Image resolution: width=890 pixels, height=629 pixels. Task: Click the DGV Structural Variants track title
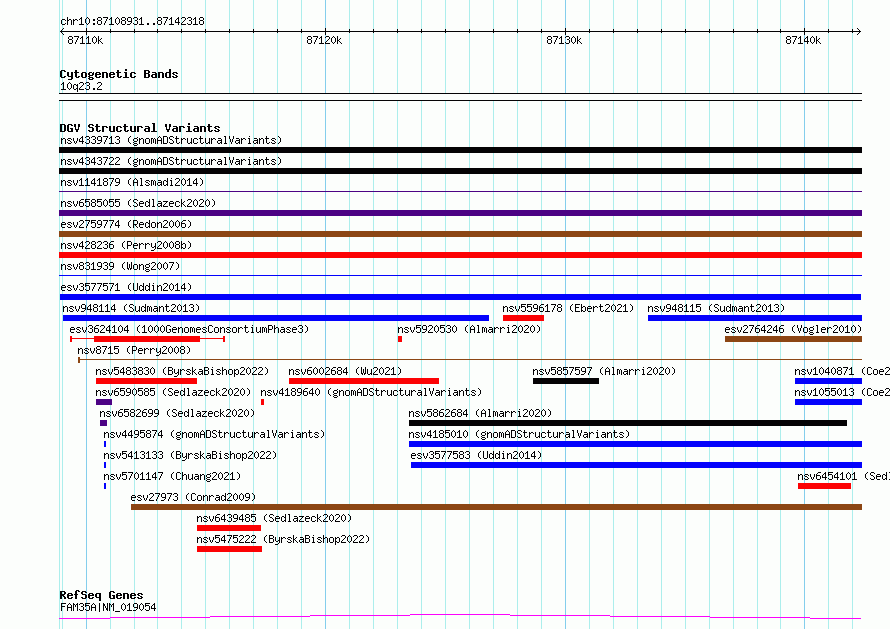[140, 128]
